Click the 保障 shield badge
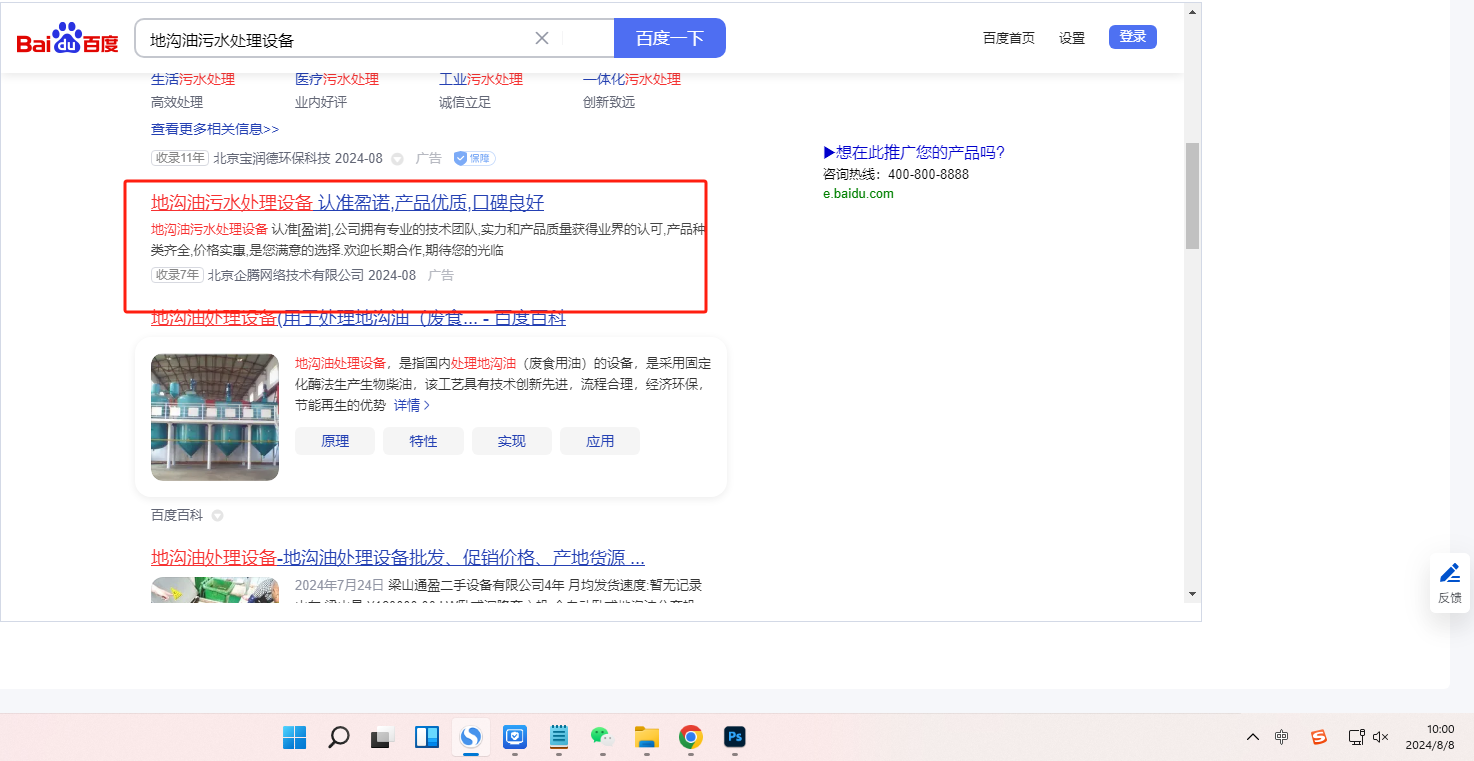The height and width of the screenshot is (761, 1474). coord(474,158)
